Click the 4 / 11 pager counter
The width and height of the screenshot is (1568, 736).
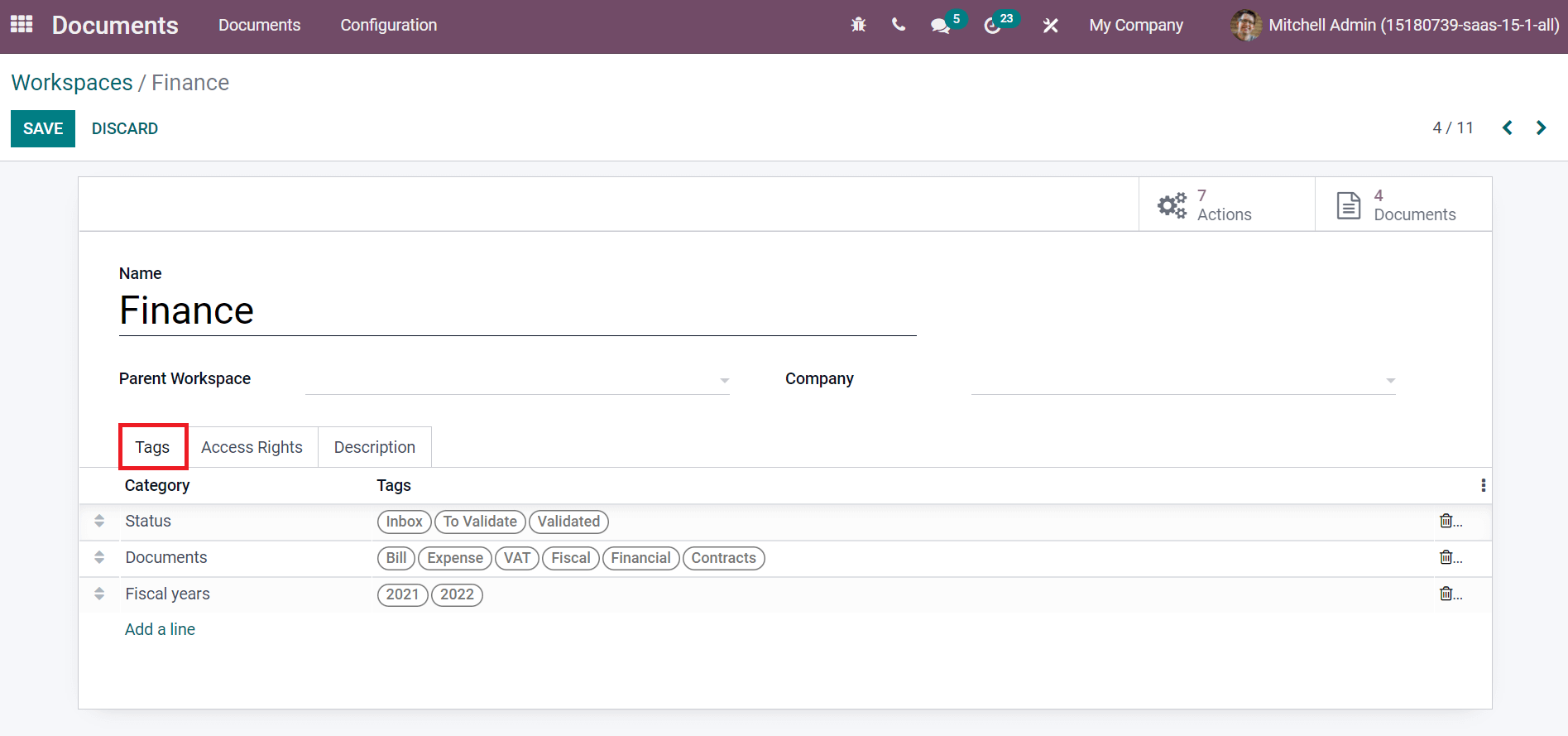(1453, 127)
